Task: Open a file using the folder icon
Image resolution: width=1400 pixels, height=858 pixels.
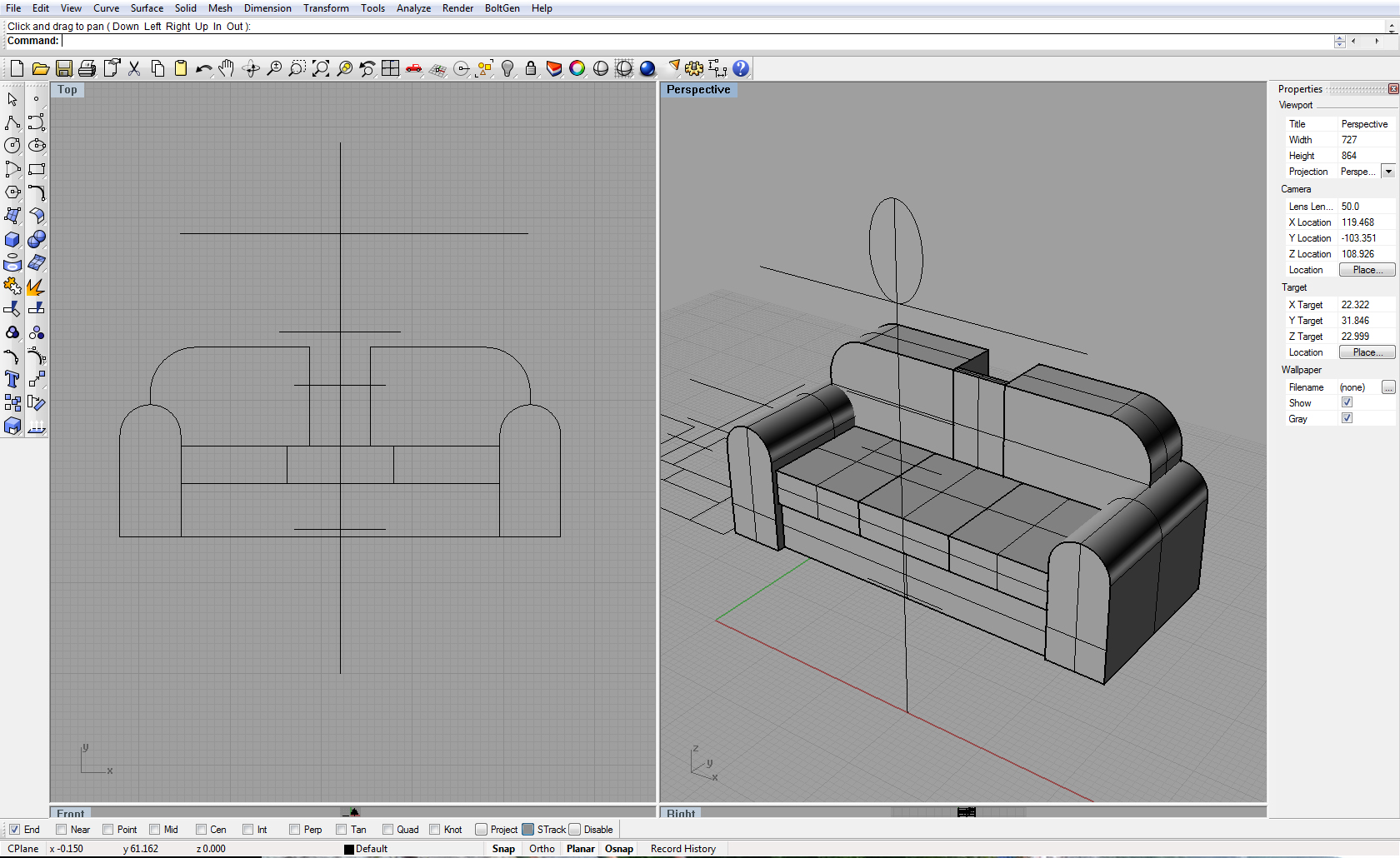Action: [40, 68]
